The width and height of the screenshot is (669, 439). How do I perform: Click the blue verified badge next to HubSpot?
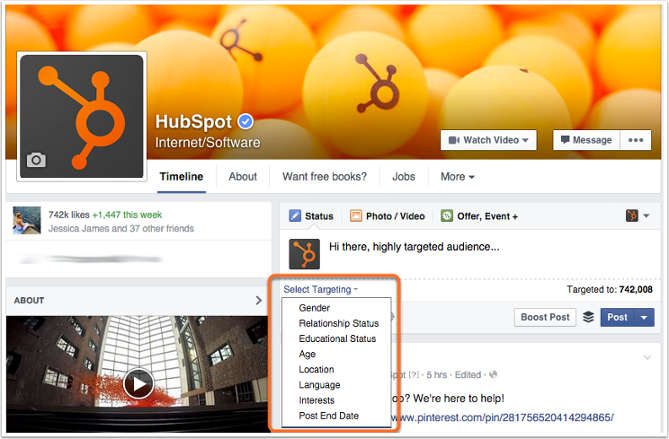[x=245, y=122]
